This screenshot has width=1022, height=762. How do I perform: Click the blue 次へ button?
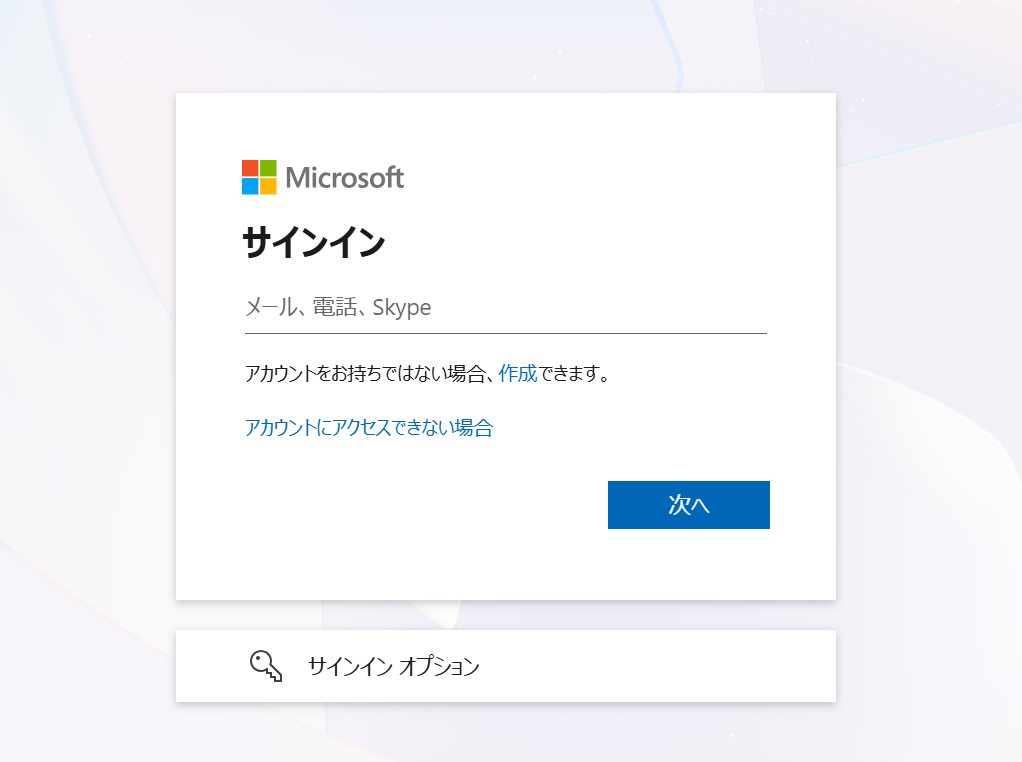(x=689, y=505)
